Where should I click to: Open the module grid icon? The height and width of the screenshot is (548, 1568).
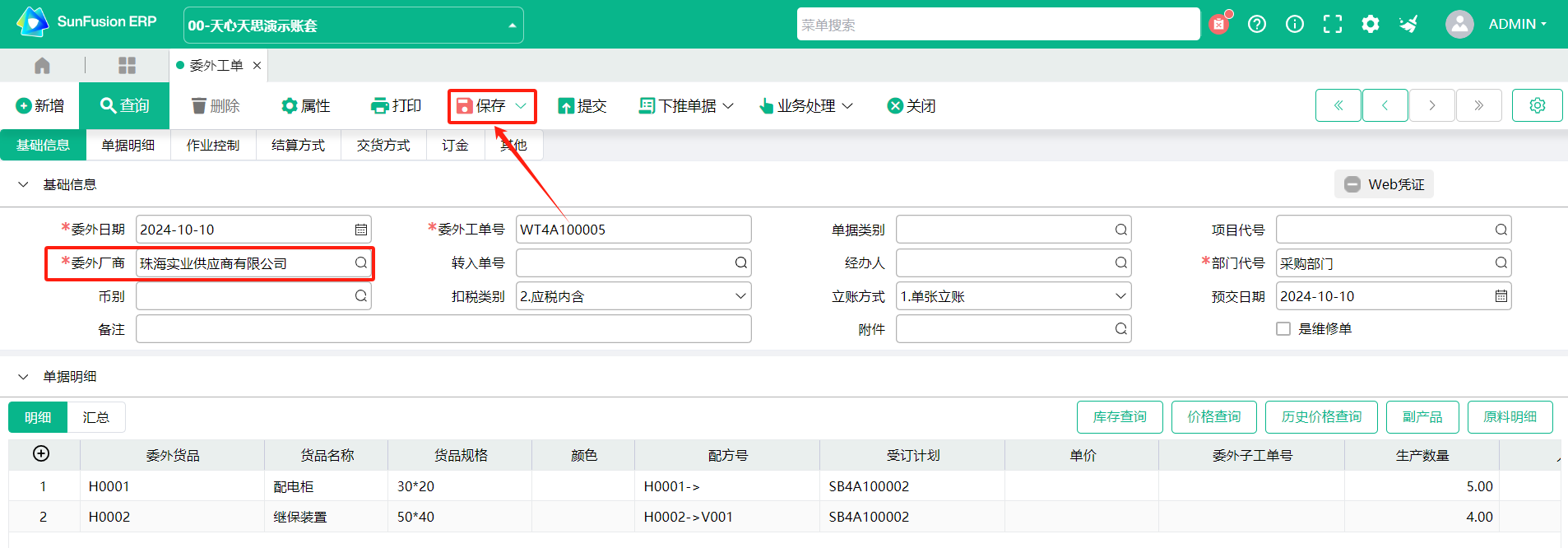[x=127, y=65]
